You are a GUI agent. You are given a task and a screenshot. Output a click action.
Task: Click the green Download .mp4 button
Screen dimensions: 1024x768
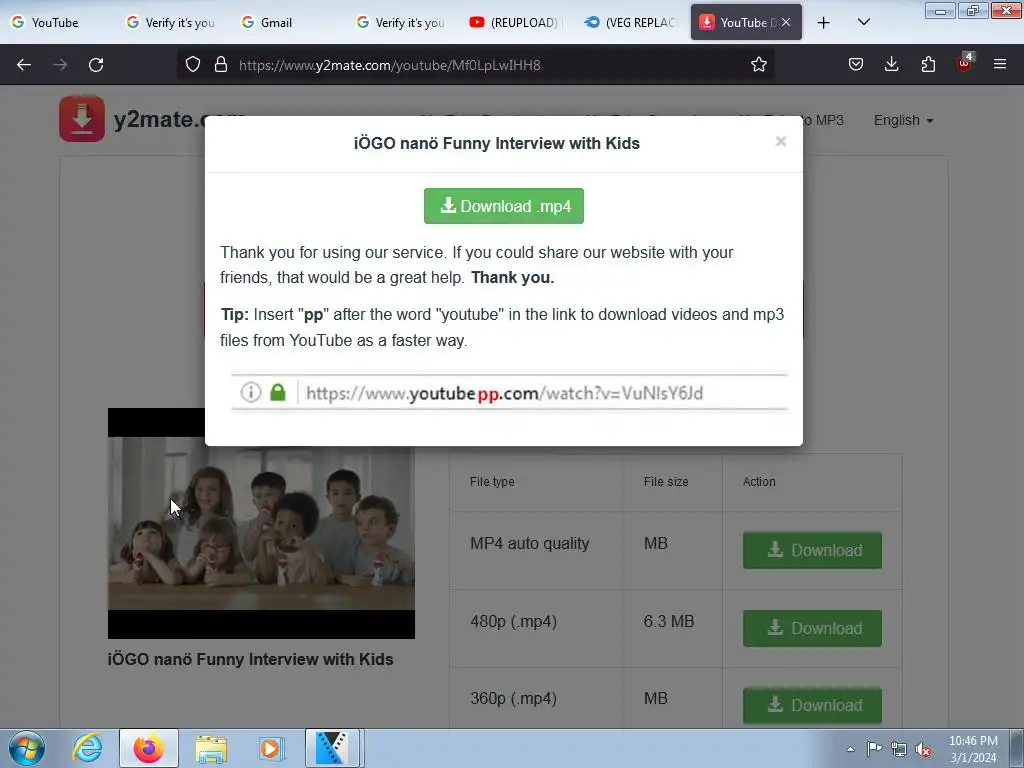504,206
